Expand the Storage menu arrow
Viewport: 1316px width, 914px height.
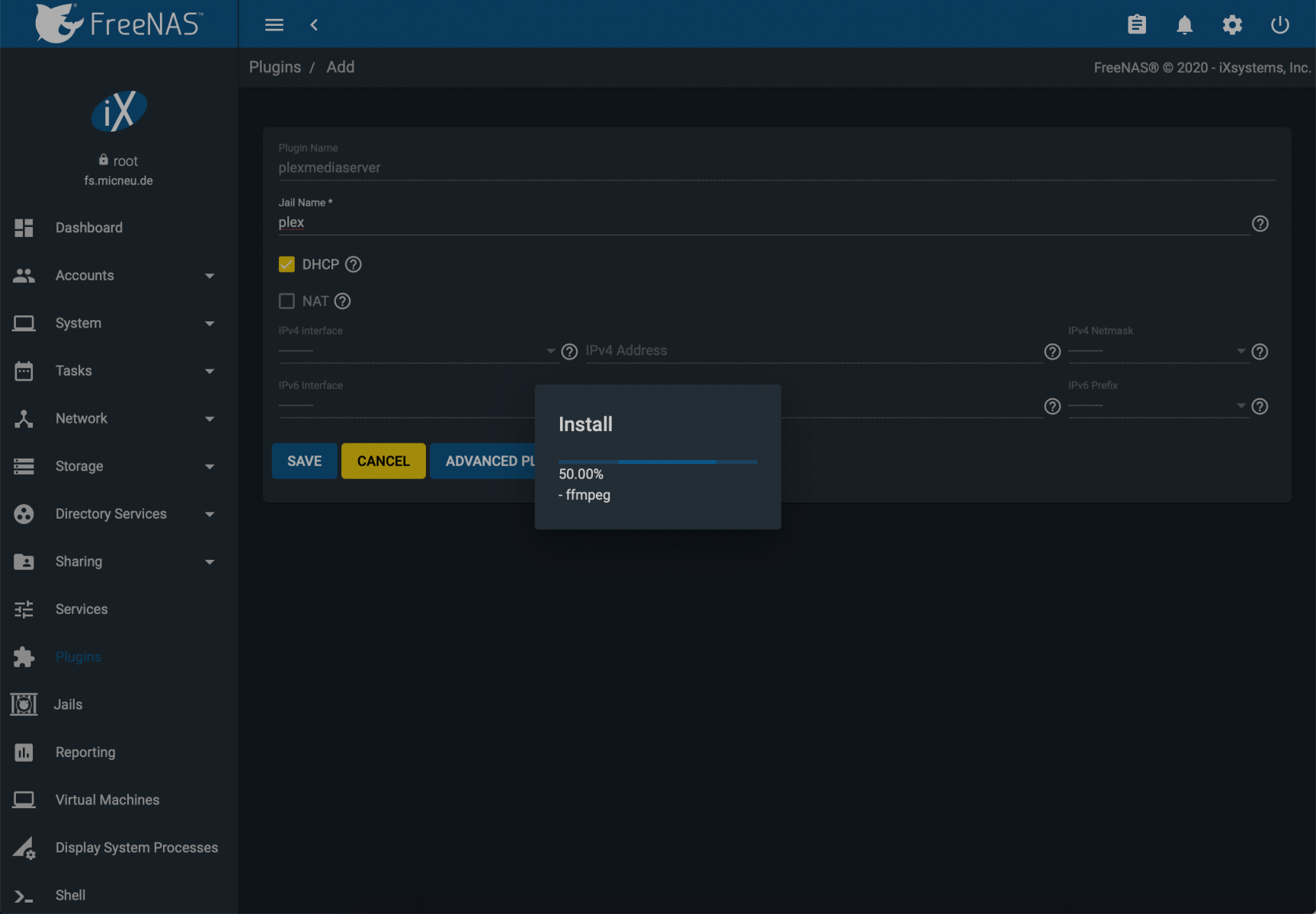click(x=210, y=466)
